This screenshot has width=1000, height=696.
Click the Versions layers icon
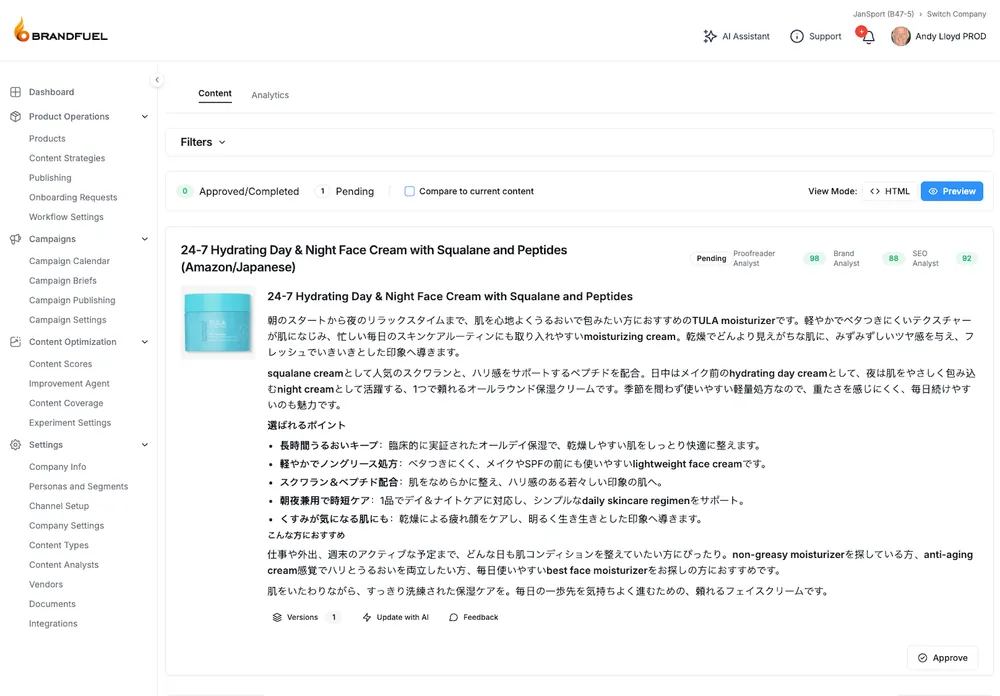coord(277,618)
